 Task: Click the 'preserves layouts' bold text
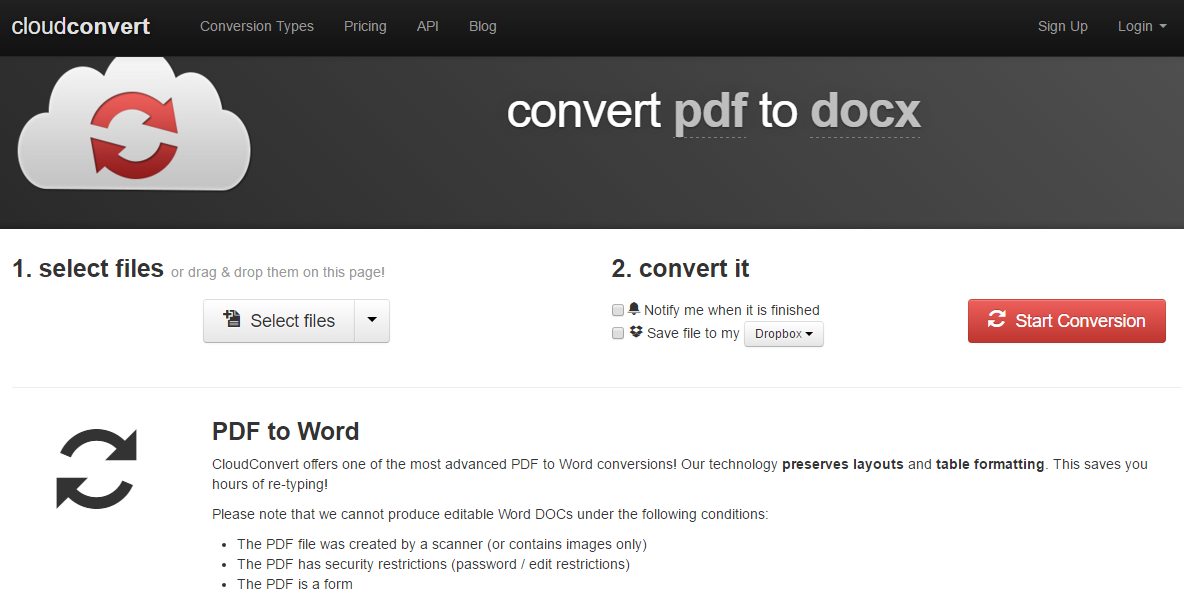point(843,465)
